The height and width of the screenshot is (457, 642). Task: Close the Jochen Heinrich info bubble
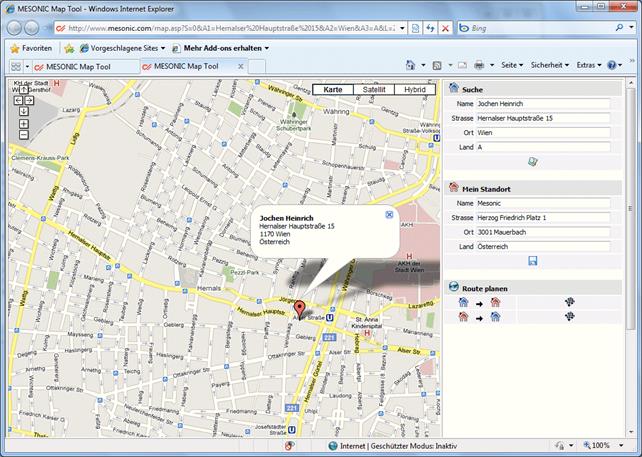coord(389,214)
